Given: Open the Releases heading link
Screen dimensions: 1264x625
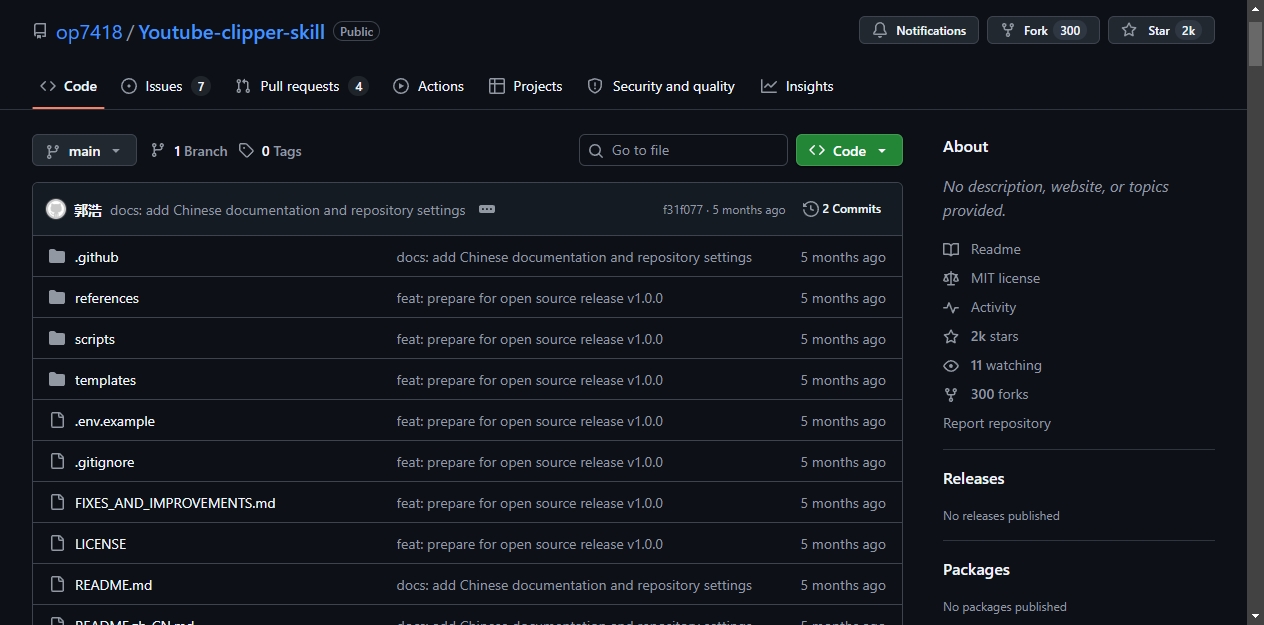Looking at the screenshot, I should [974, 478].
